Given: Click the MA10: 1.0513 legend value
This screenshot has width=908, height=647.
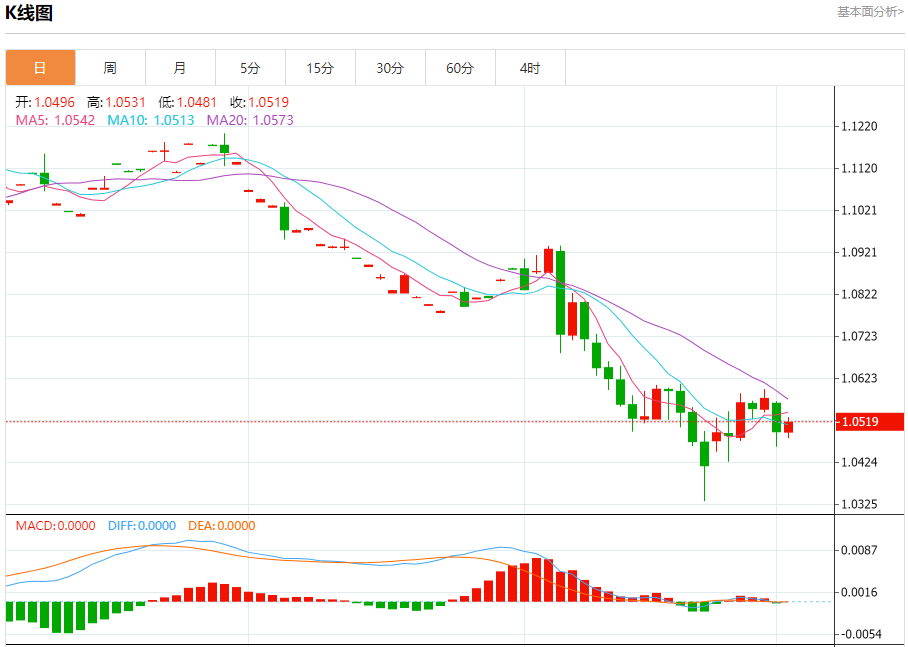Looking at the screenshot, I should [151, 120].
